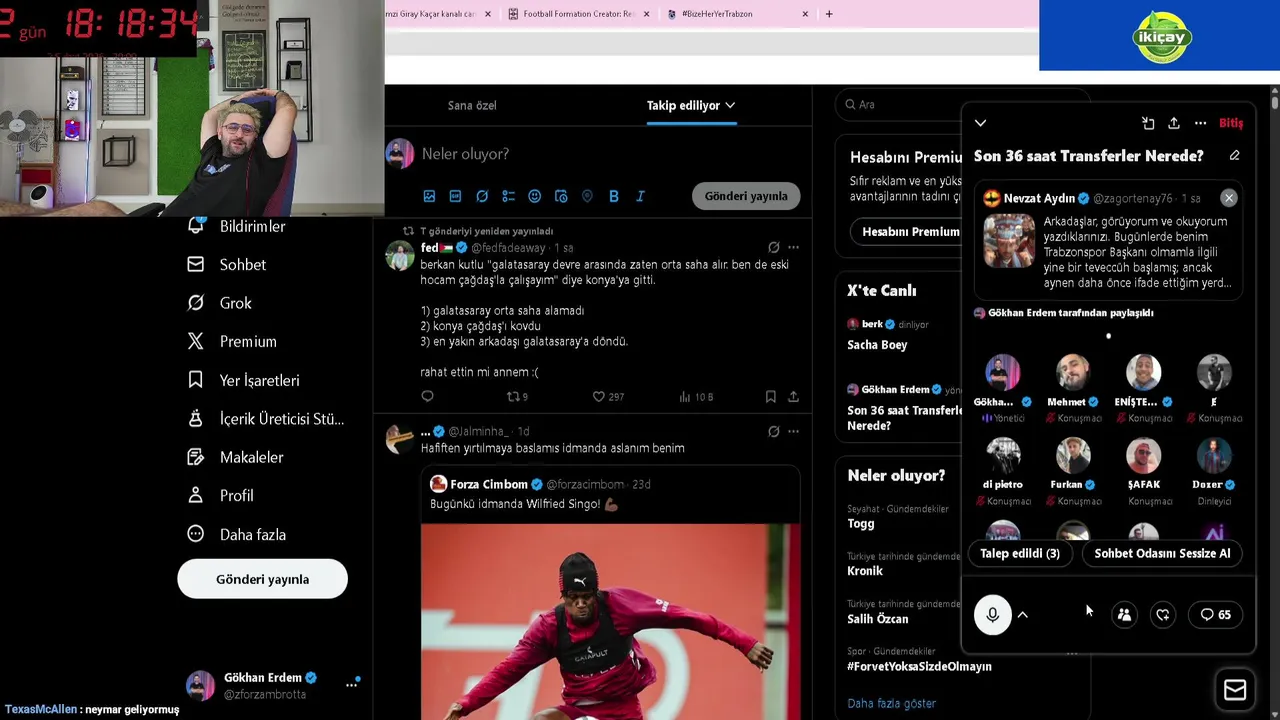
Task: Open the emoji picker in composer
Action: click(x=534, y=196)
